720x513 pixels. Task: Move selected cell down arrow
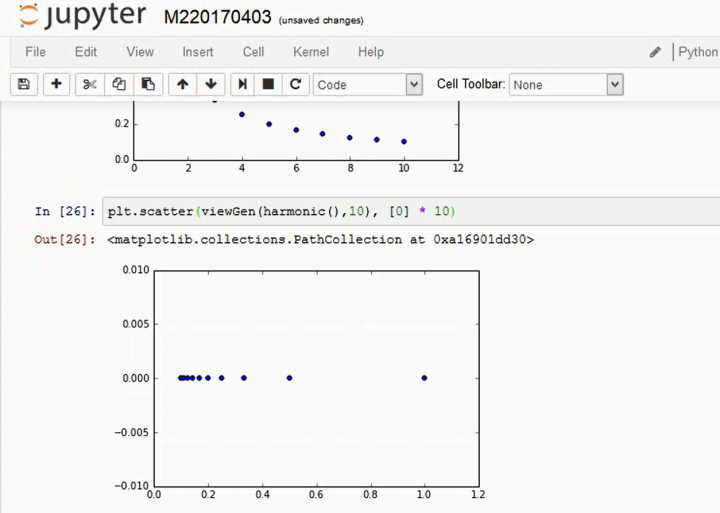[211, 85]
